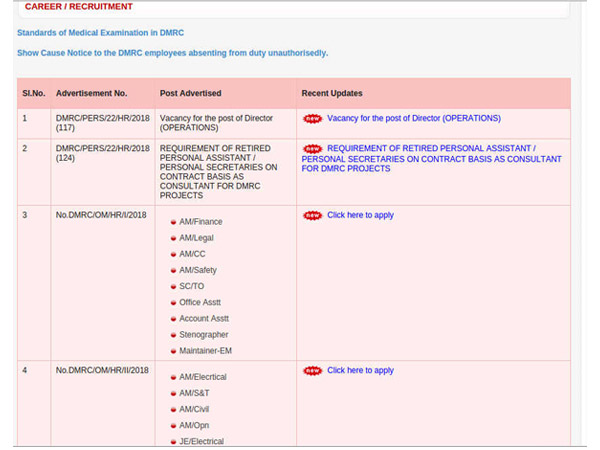Click the Stenographer post entry
600x450 pixels.
tap(204, 335)
